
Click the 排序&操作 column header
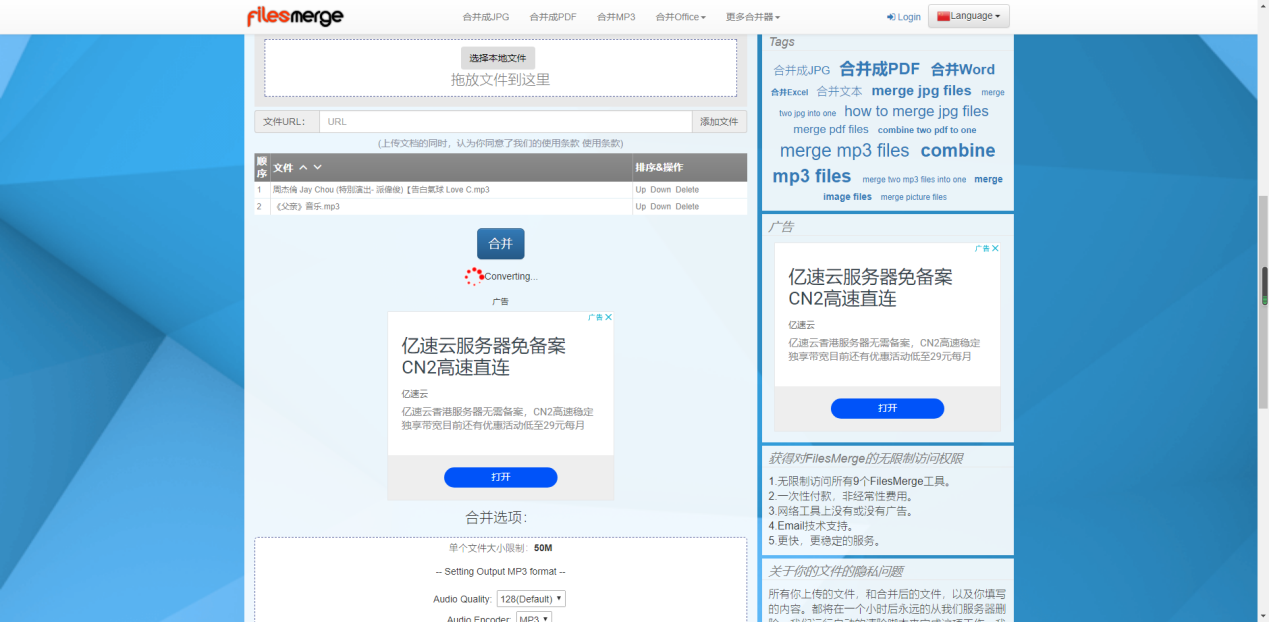659,167
